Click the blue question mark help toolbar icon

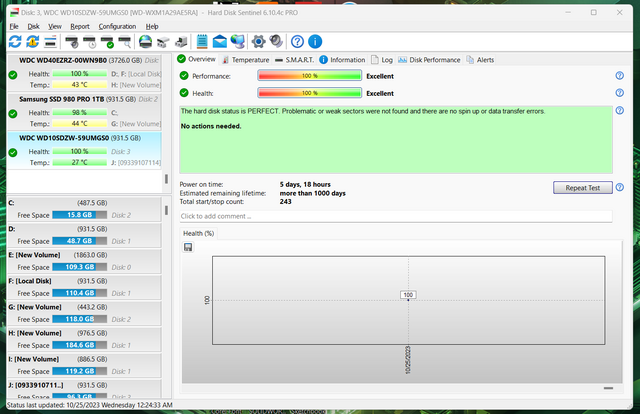pos(297,41)
